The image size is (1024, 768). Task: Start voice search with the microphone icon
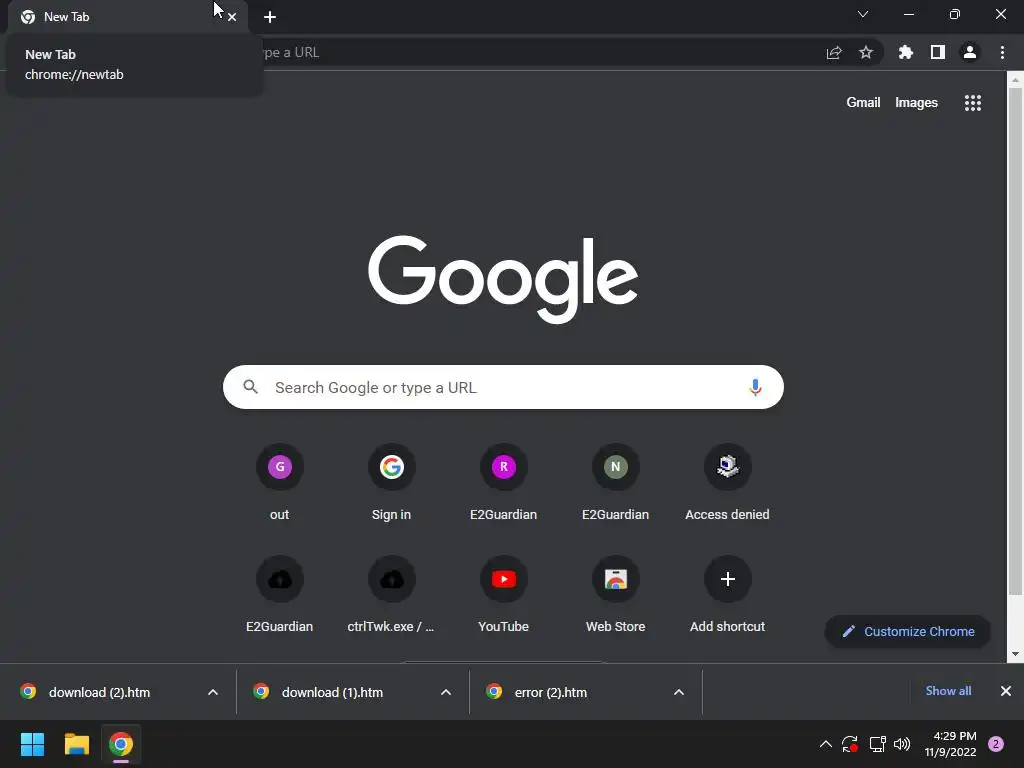coord(755,387)
